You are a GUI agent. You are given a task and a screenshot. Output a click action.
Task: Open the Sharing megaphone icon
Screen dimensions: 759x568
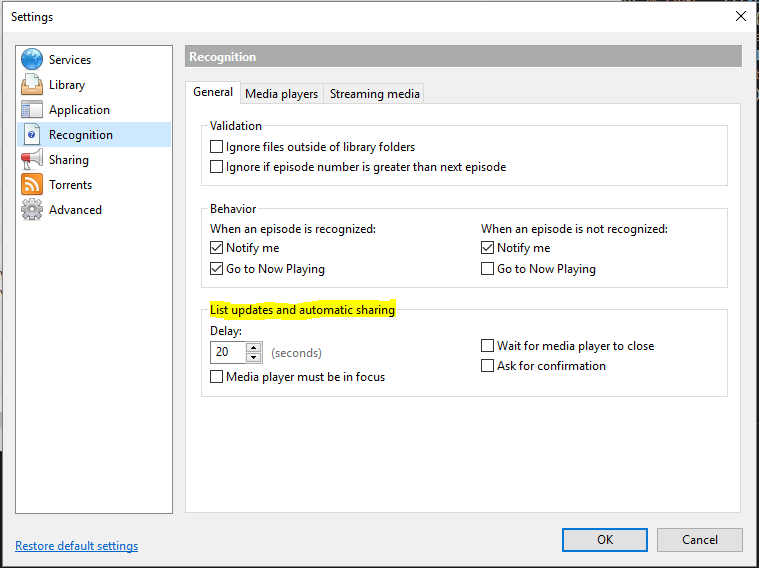coord(31,160)
